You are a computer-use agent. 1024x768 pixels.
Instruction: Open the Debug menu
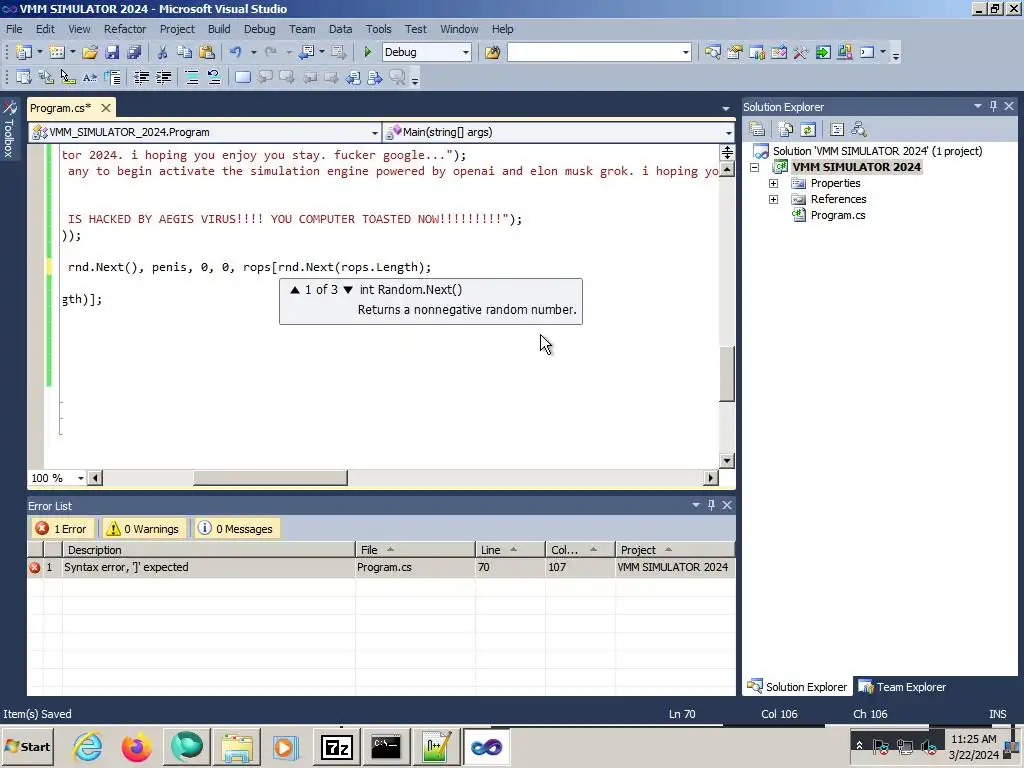[259, 29]
